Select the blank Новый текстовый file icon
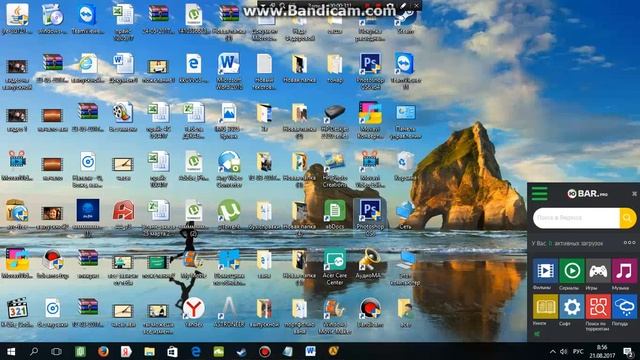Image resolution: width=640 pixels, height=360 pixels. click(x=264, y=71)
